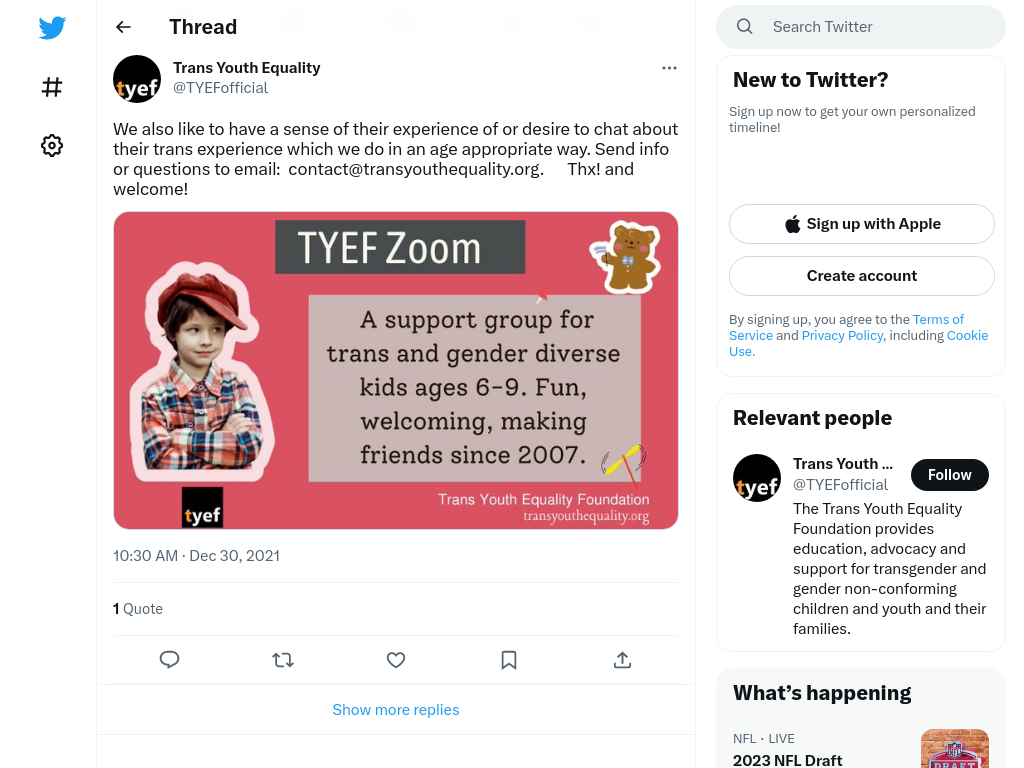This screenshot has height=768, width=1024.
Task: Open the Twitter bird home icon
Action: 52,27
